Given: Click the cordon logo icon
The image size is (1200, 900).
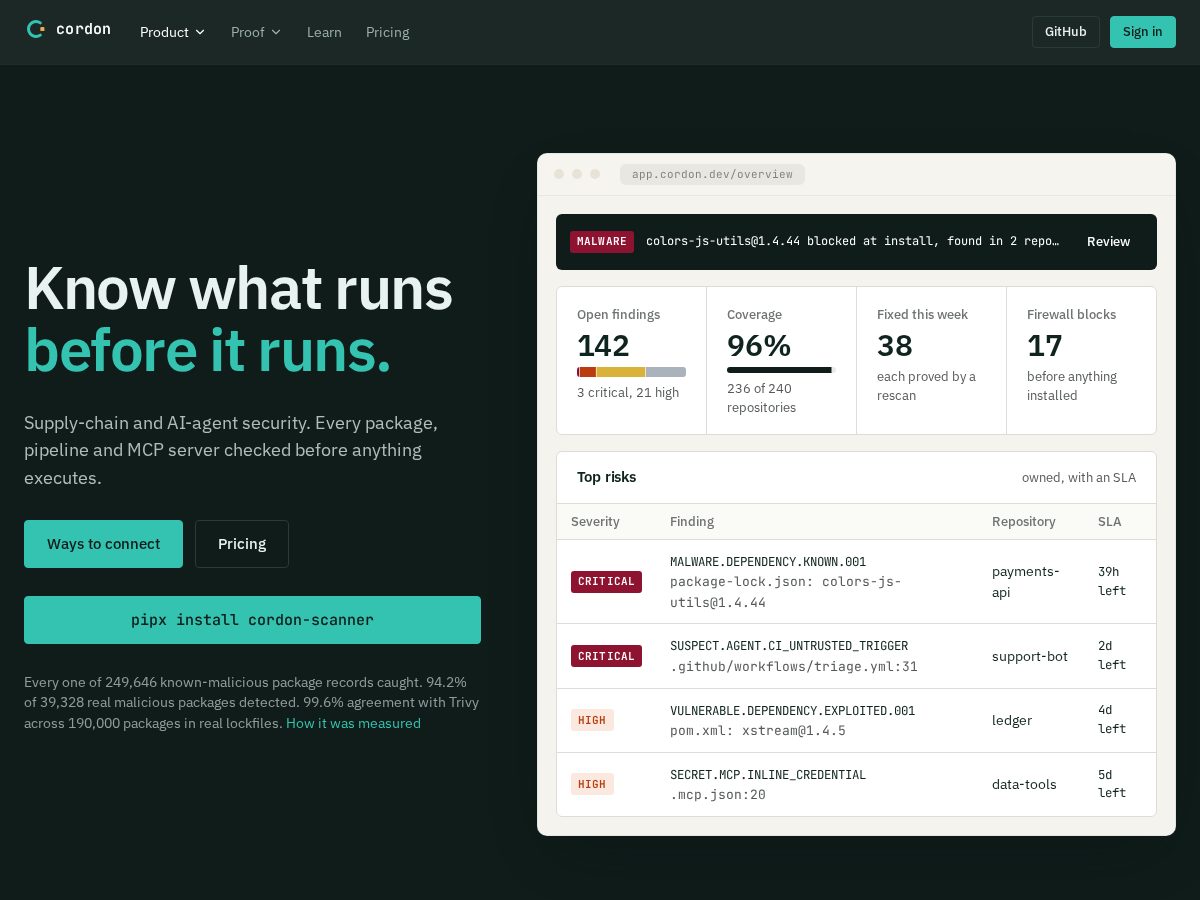Looking at the screenshot, I should point(36,30).
